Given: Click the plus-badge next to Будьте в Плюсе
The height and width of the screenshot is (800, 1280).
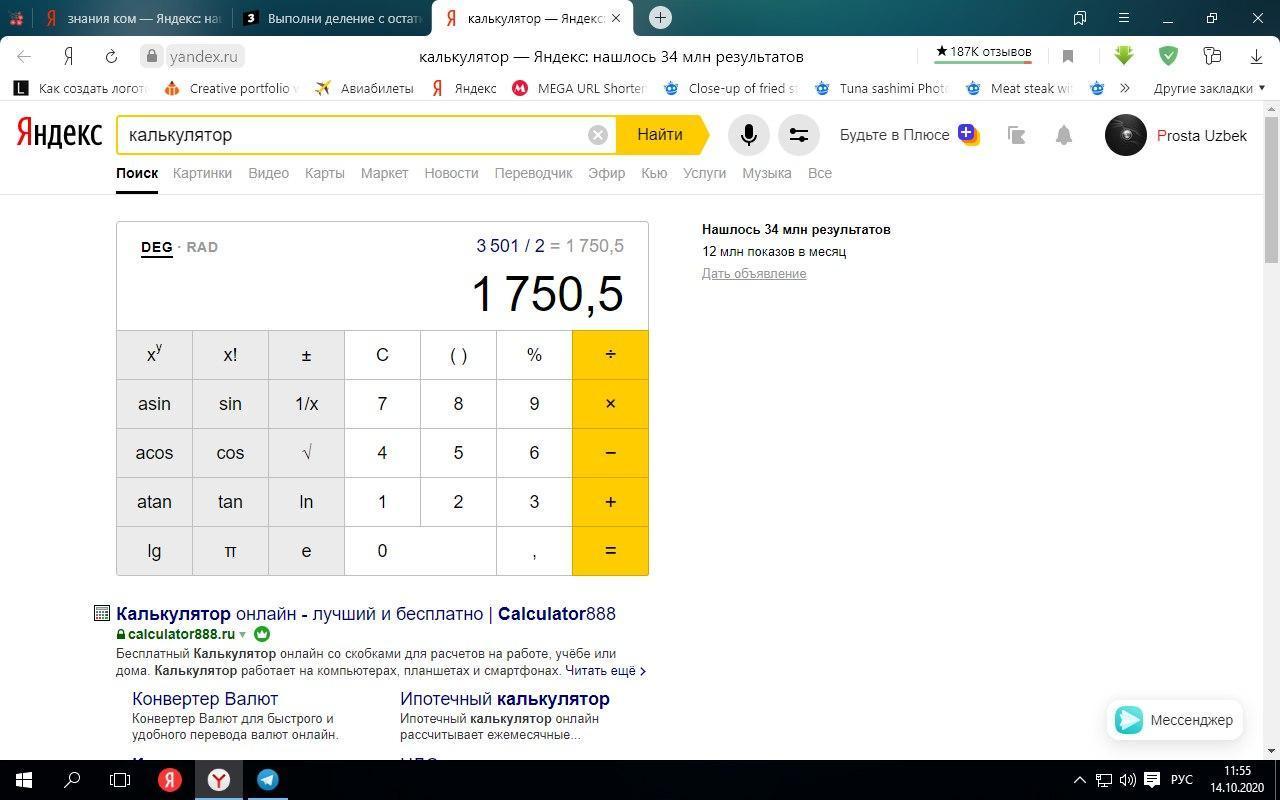Looking at the screenshot, I should [968, 134].
